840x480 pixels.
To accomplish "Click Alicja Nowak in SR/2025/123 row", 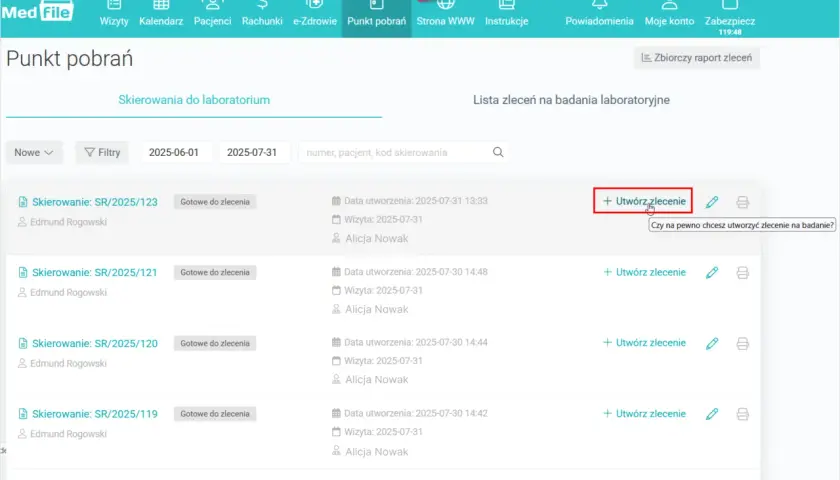I will coord(377,238).
